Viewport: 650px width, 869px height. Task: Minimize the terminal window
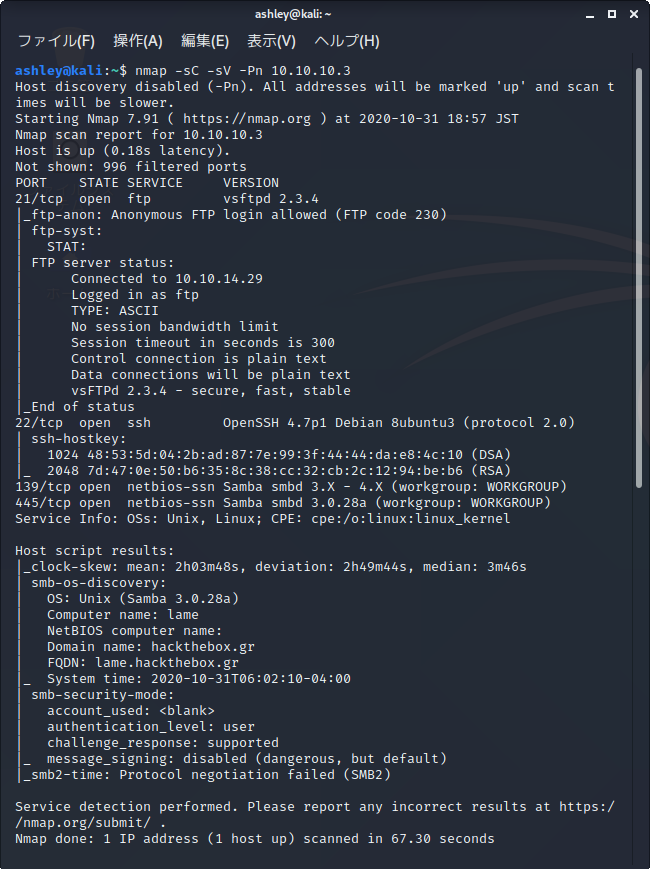click(589, 13)
